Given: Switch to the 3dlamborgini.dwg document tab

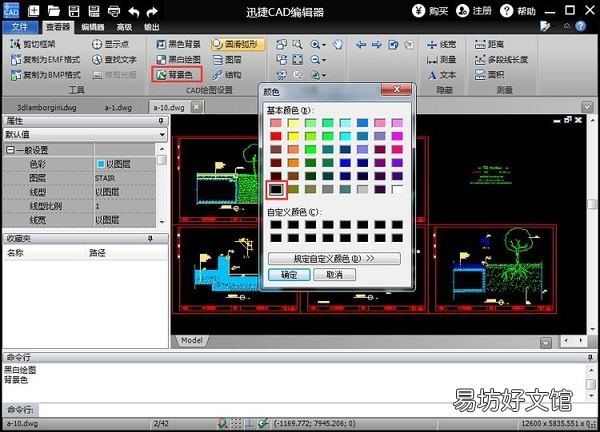Looking at the screenshot, I should 46,108.
